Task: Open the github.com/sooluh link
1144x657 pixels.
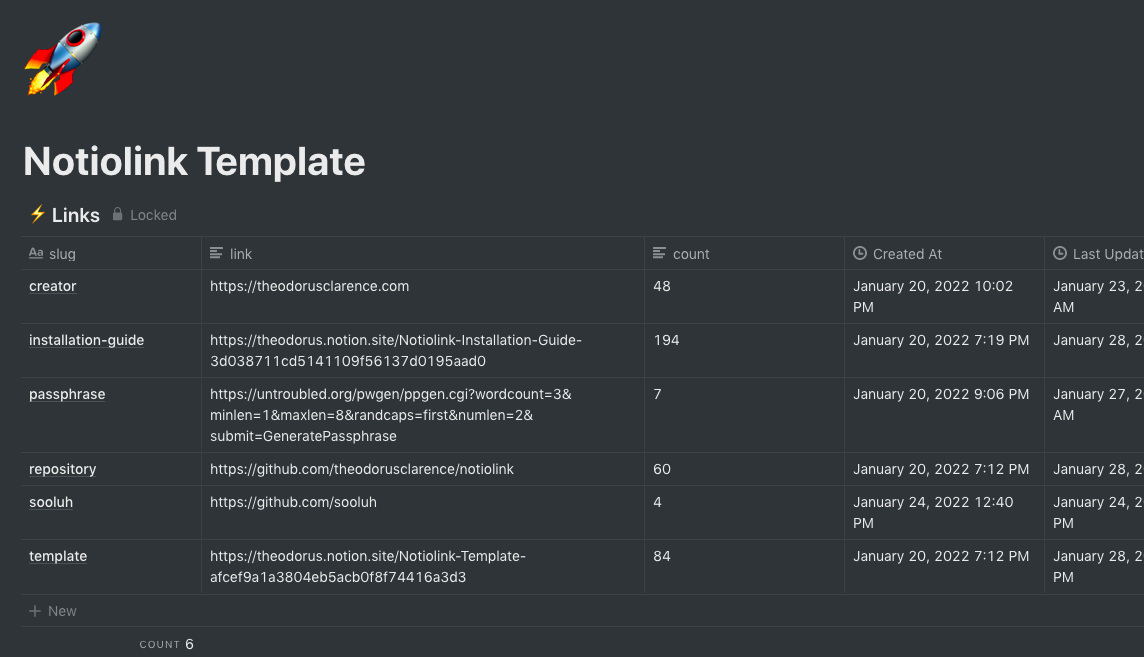Action: (293, 502)
